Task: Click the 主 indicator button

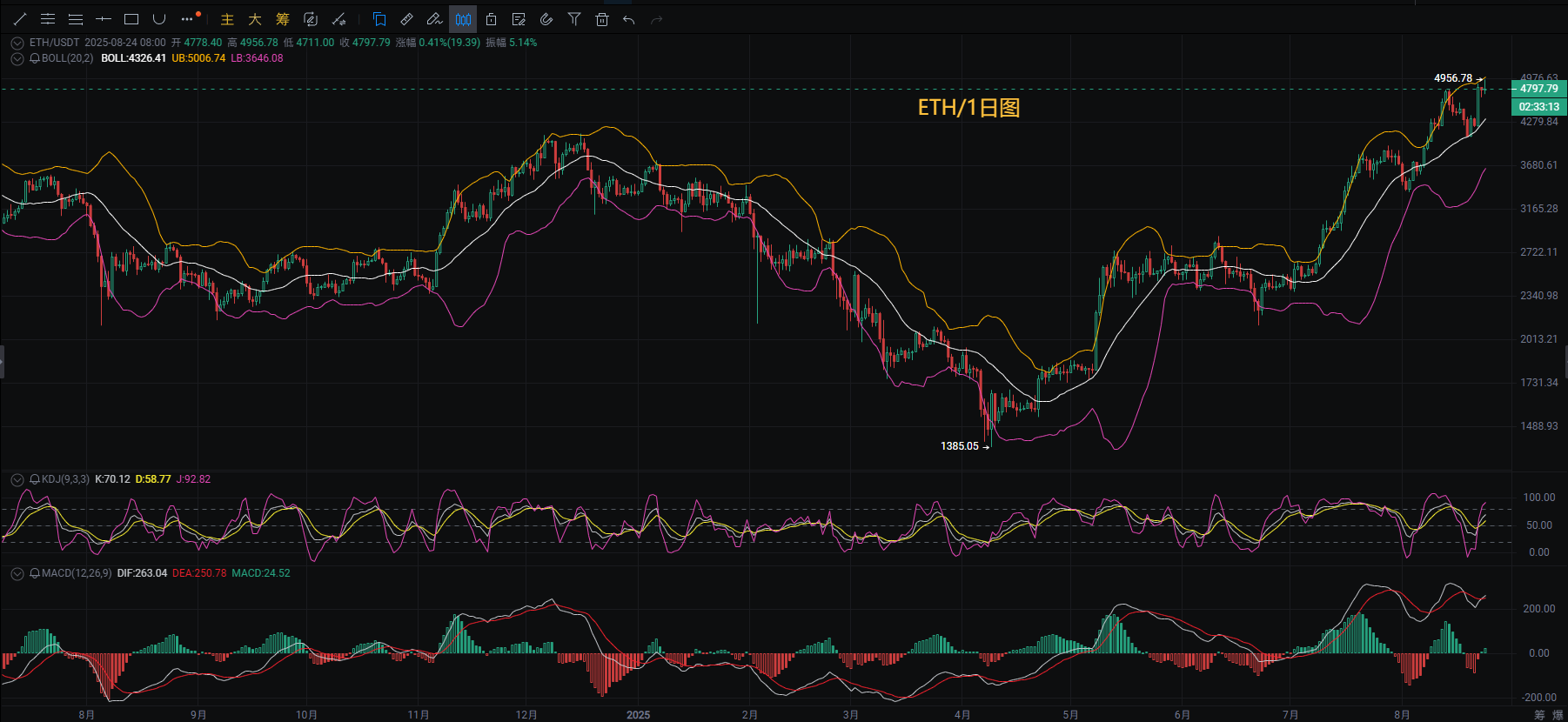Action: [x=227, y=19]
